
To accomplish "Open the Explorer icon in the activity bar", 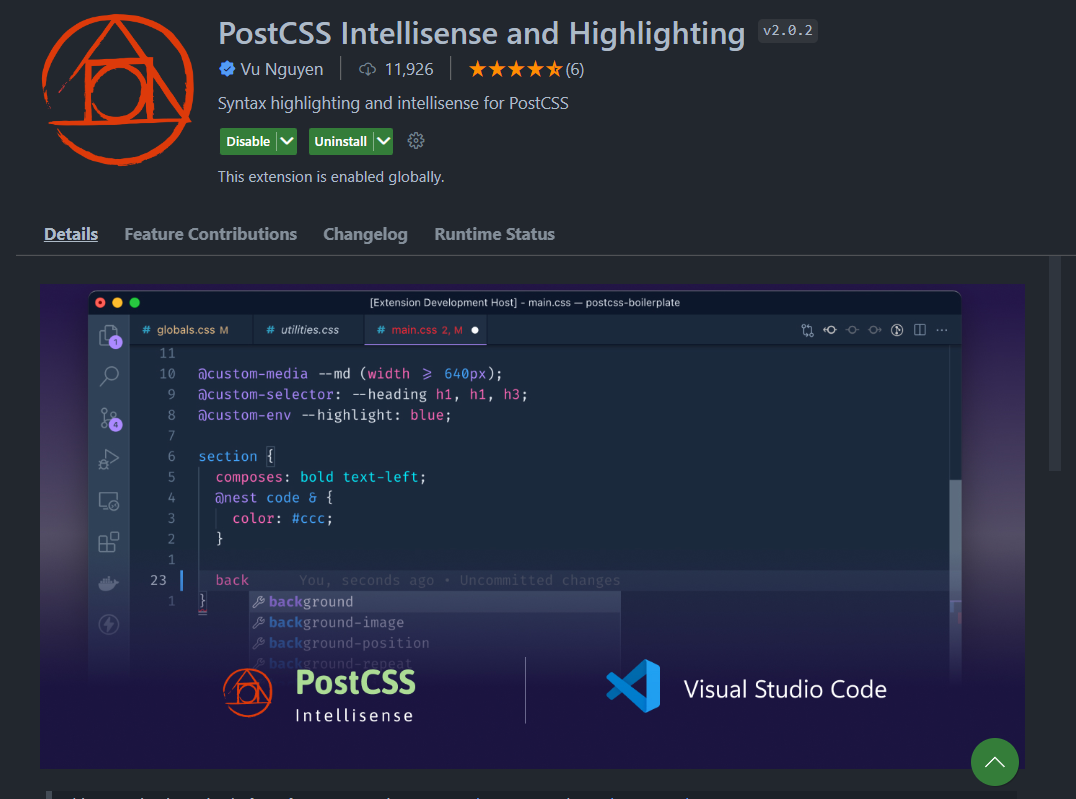I will pyautogui.click(x=109, y=337).
